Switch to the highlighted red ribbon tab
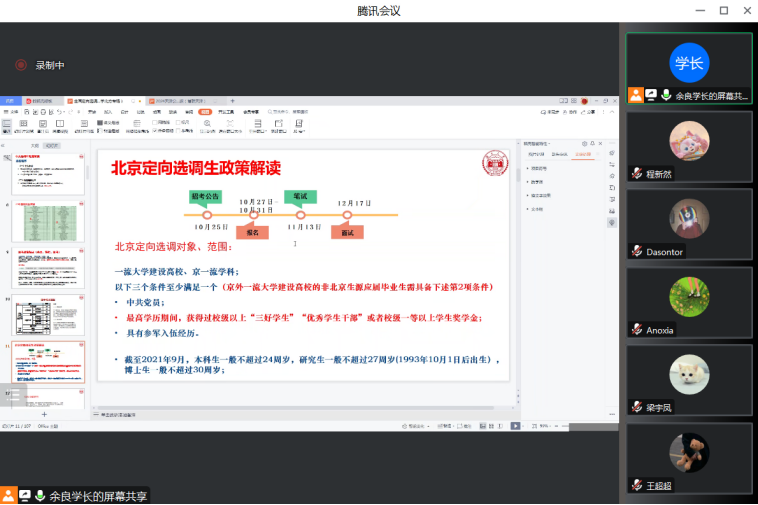This screenshot has height=505, width=758. coord(205,112)
